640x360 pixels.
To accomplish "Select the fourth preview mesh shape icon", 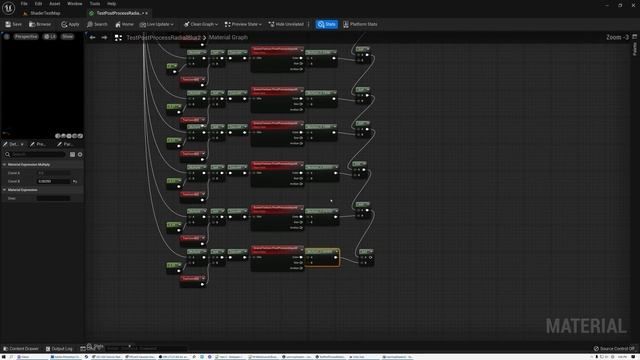I will [75, 136].
